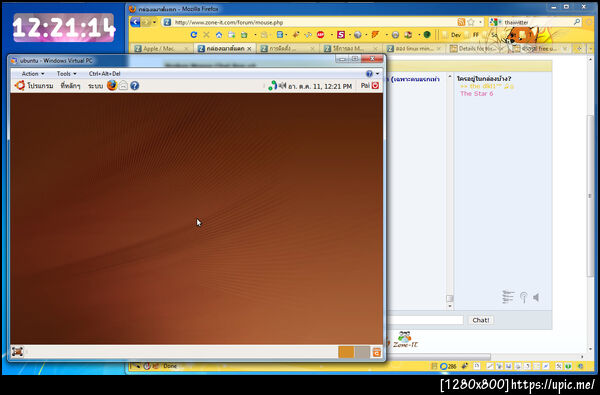Open a new tab with the plus button
Screen dimensions: 600x395
pyautogui.click(x=579, y=49)
